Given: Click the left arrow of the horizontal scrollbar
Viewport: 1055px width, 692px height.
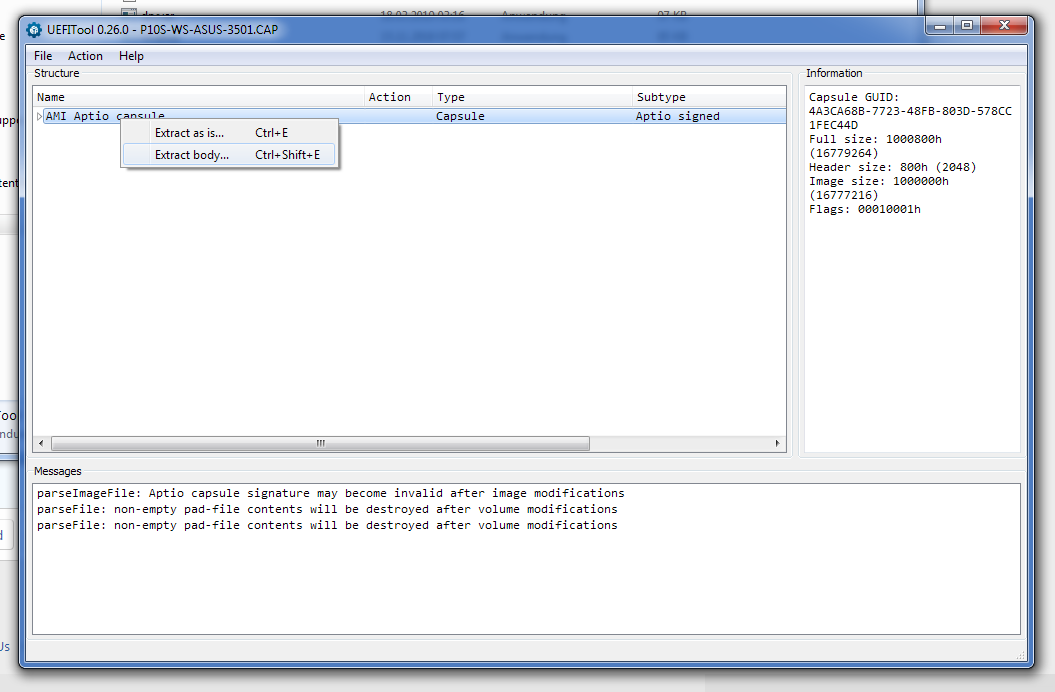Looking at the screenshot, I should [x=41, y=443].
